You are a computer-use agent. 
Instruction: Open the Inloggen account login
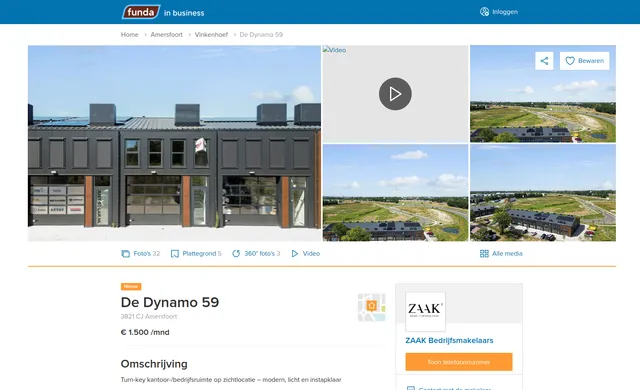(499, 12)
